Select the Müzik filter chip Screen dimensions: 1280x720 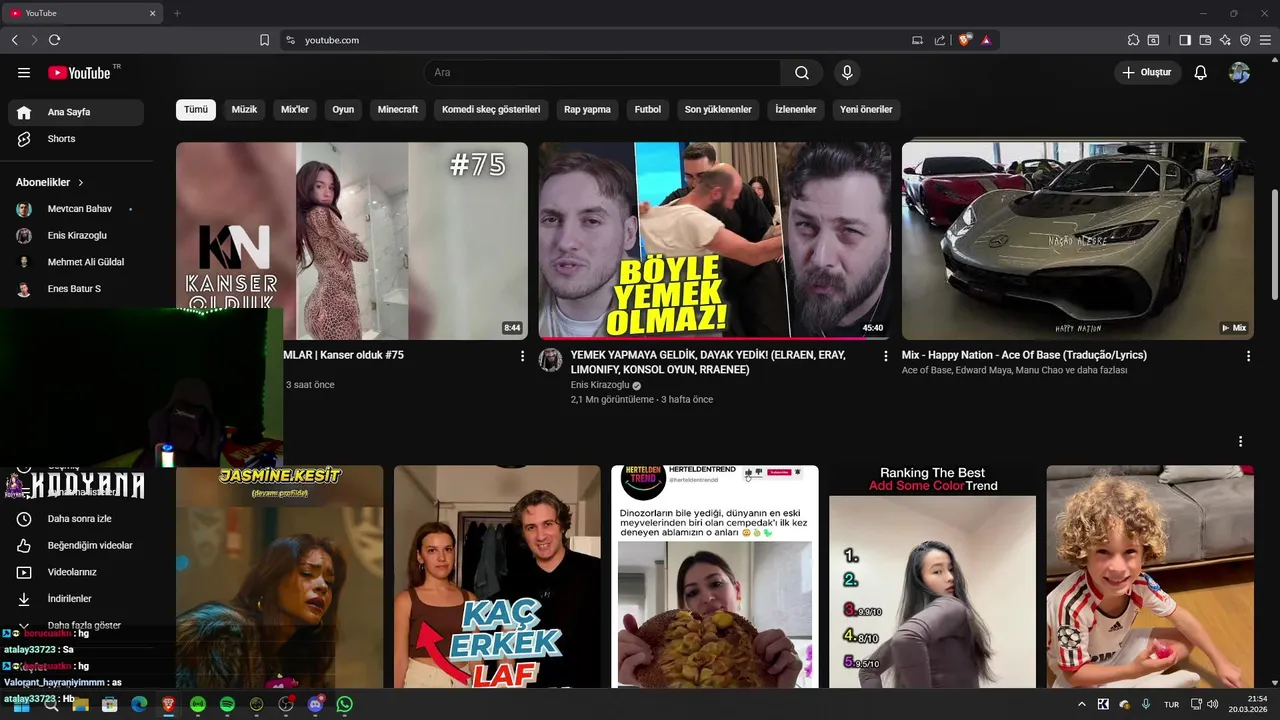point(245,109)
